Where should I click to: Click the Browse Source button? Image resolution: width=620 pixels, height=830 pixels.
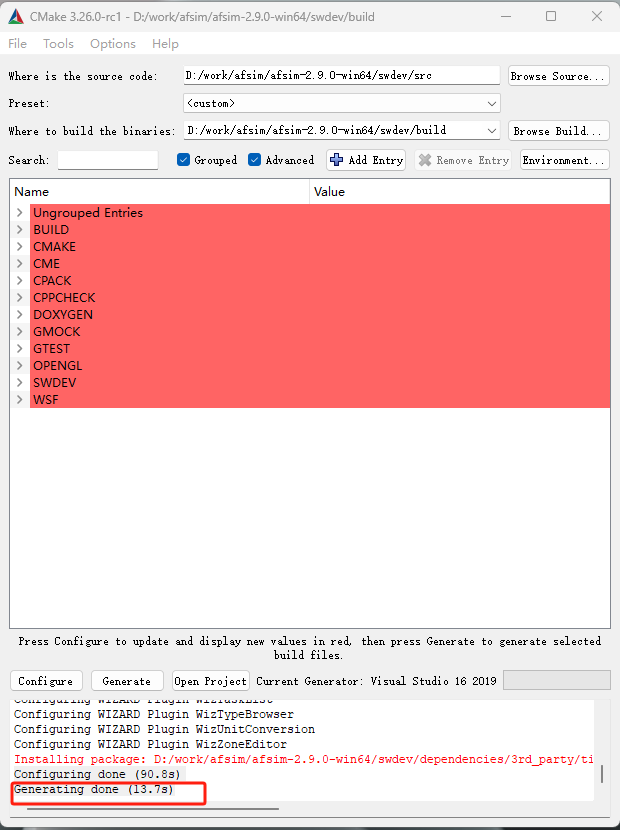pos(559,76)
